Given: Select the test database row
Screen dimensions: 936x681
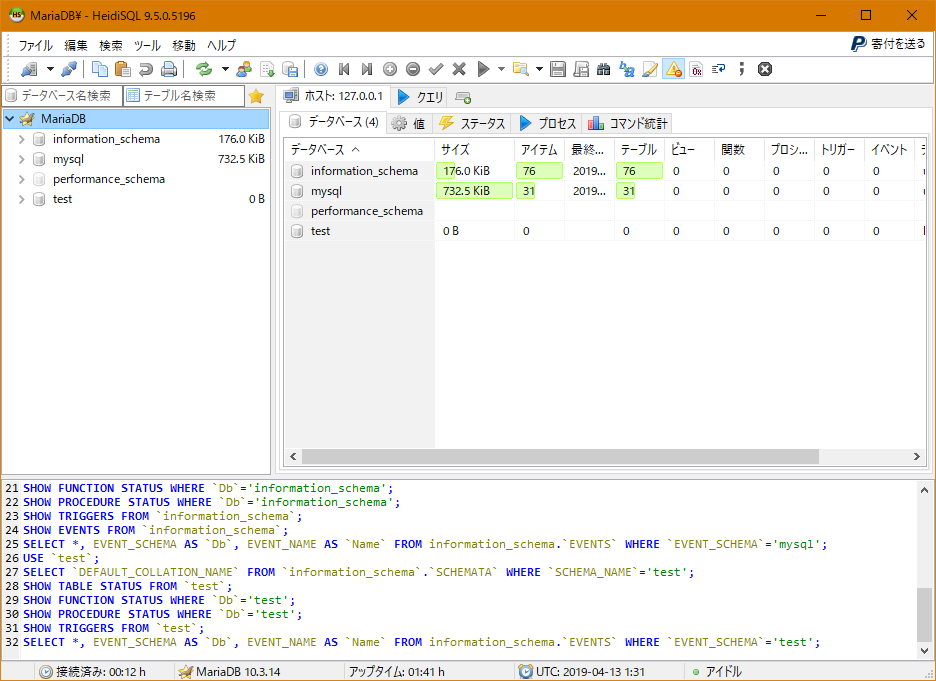Looking at the screenshot, I should 320,230.
